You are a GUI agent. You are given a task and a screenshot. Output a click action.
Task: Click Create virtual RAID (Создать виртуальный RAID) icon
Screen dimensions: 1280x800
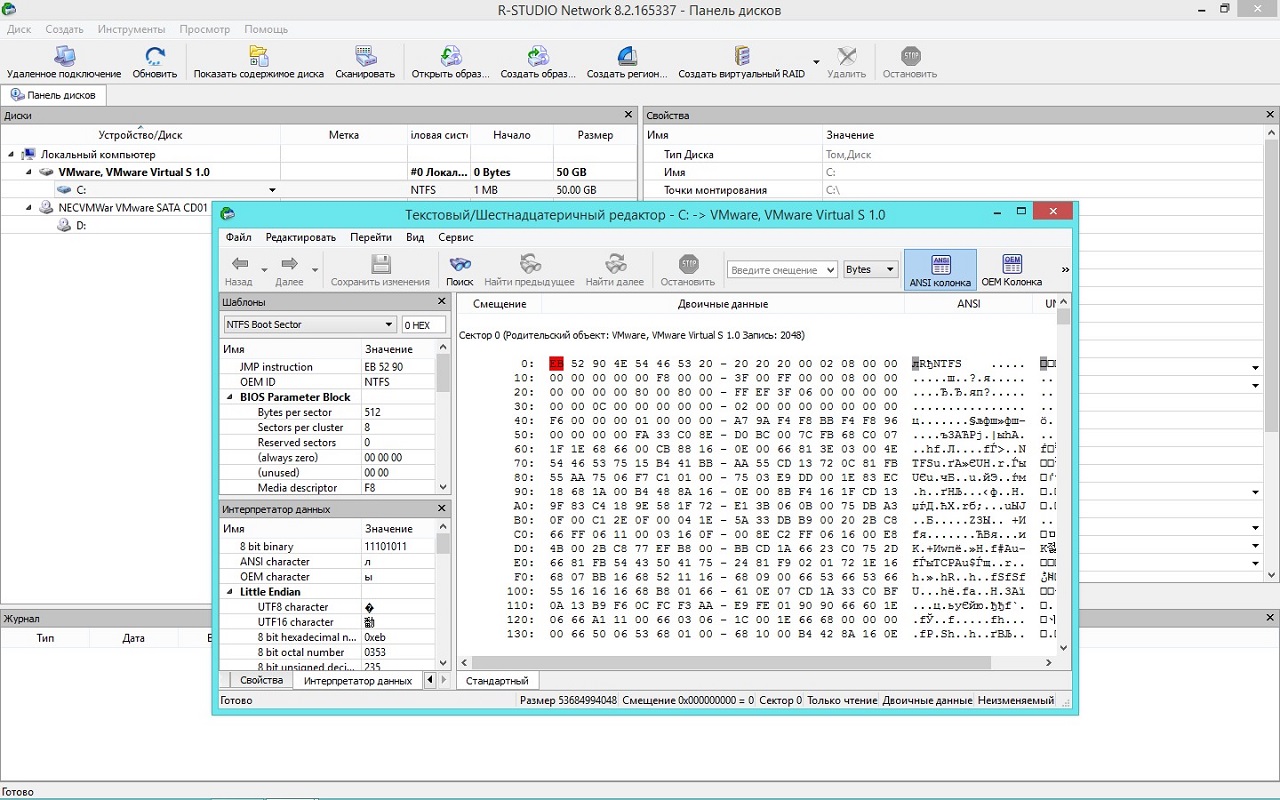click(741, 57)
